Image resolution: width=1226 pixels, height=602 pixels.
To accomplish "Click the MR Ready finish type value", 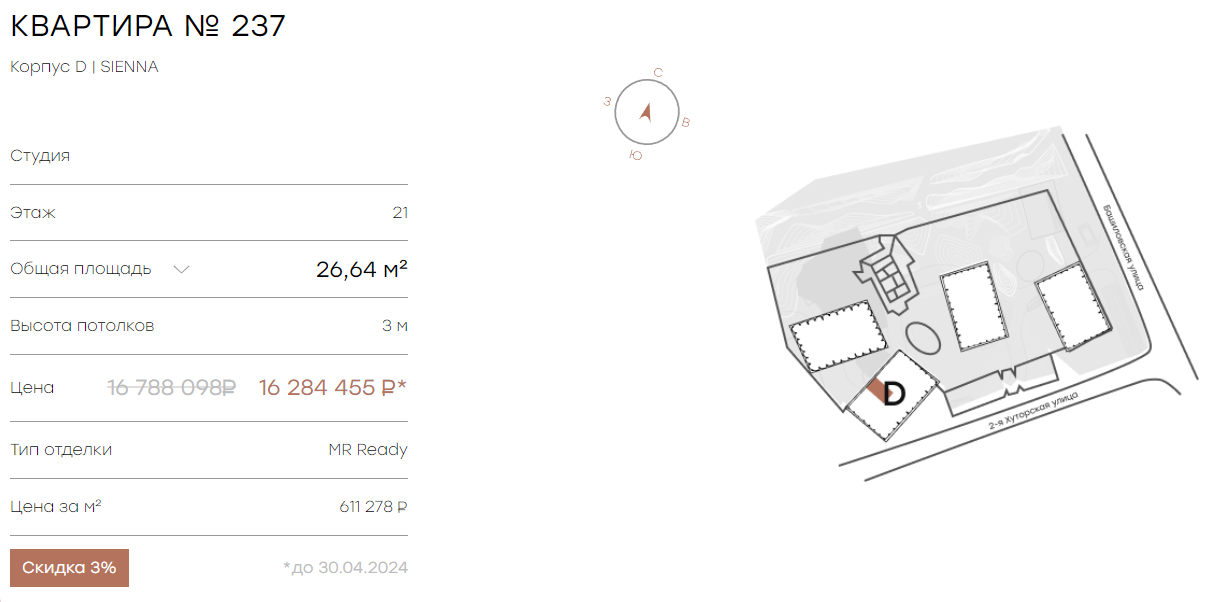I will [x=368, y=450].
